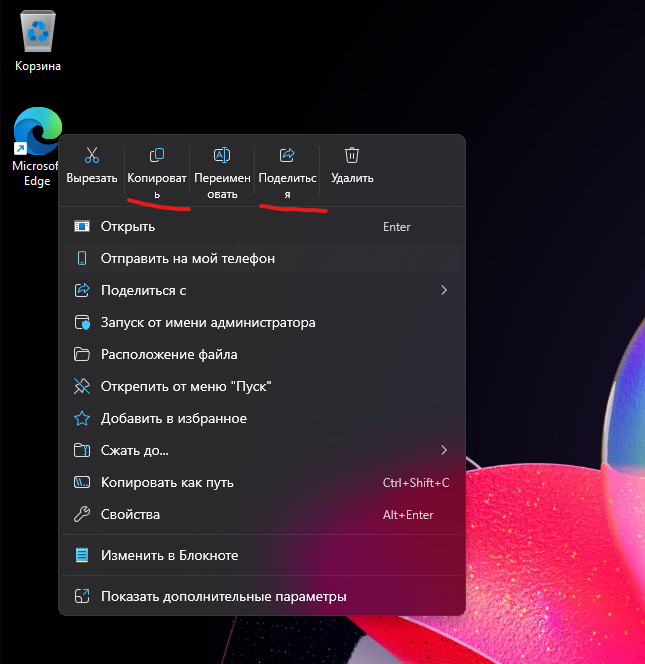Click the unpin icon beside Открепить от меню
Image resolution: width=645 pixels, height=664 pixels.
[x=82, y=386]
